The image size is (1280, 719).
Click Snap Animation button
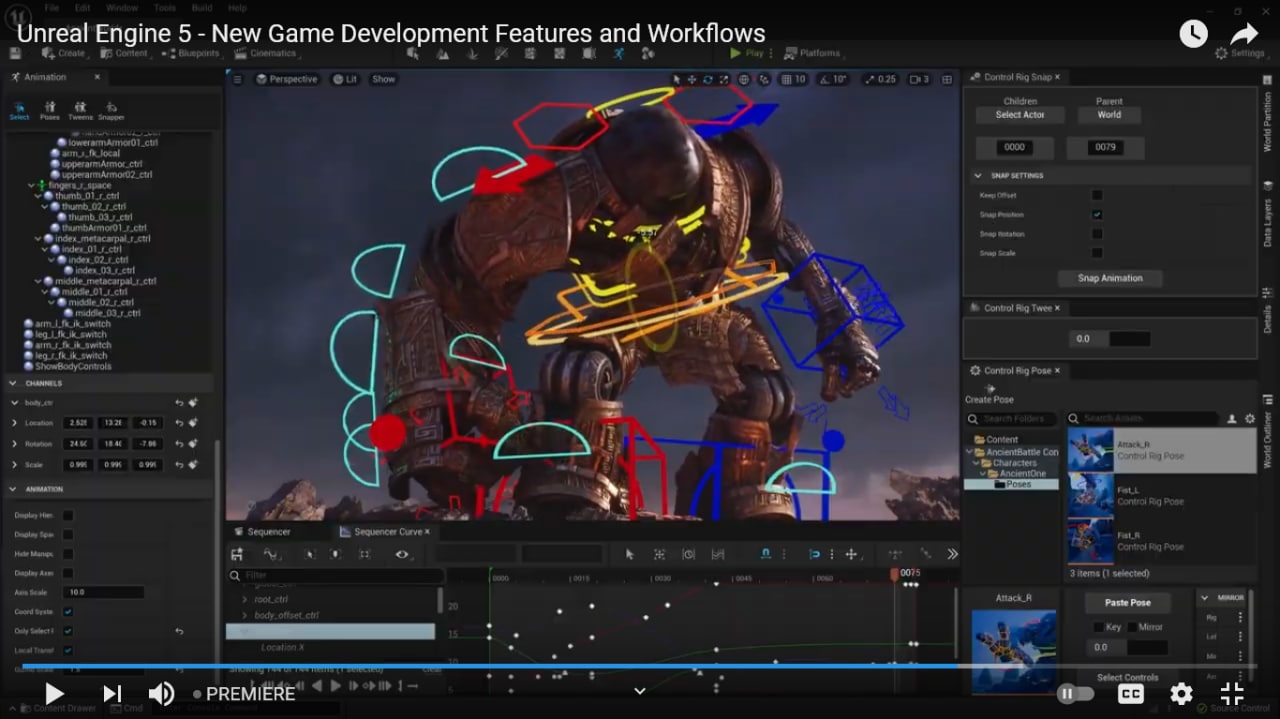point(1109,278)
